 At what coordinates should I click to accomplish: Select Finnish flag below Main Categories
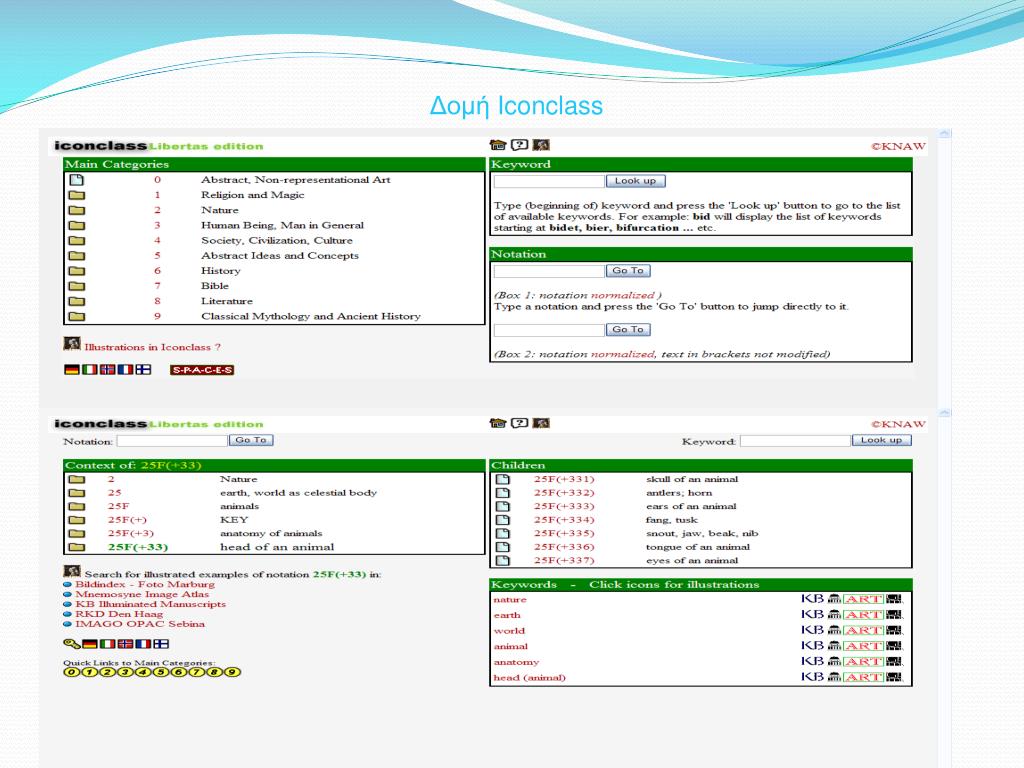[143, 370]
